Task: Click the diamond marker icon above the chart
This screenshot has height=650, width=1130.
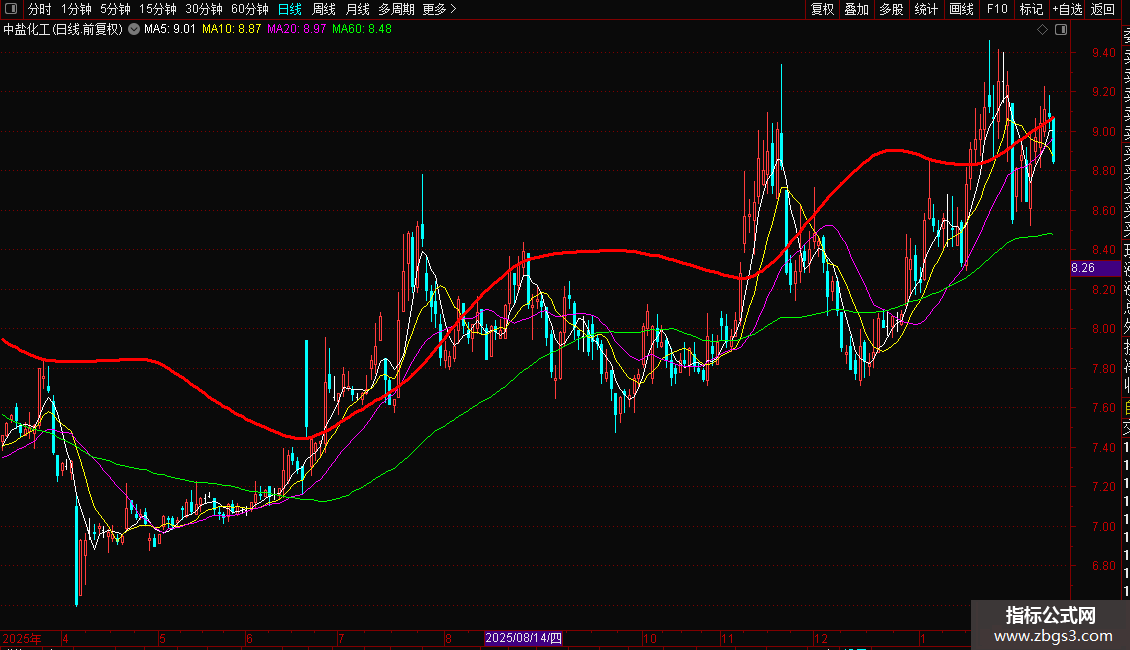Action: click(x=1042, y=30)
